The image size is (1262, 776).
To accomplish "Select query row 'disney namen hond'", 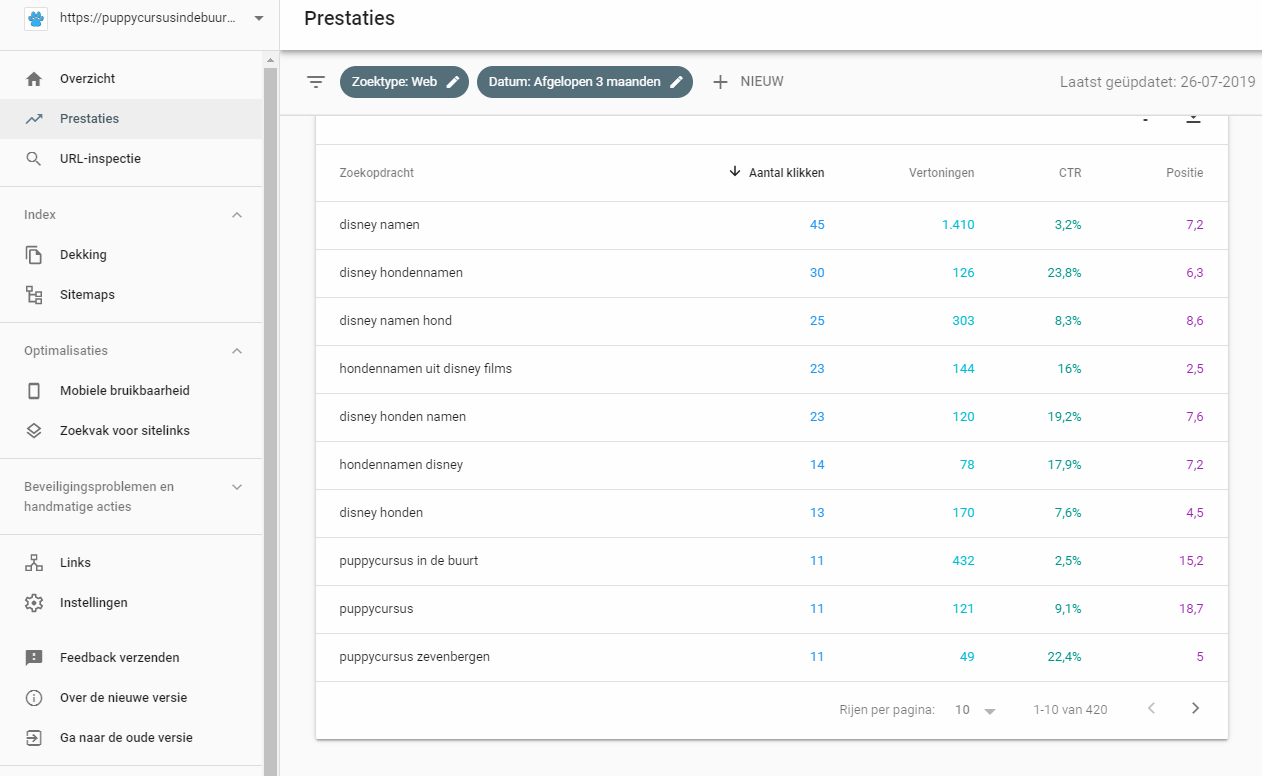I will (x=772, y=321).
